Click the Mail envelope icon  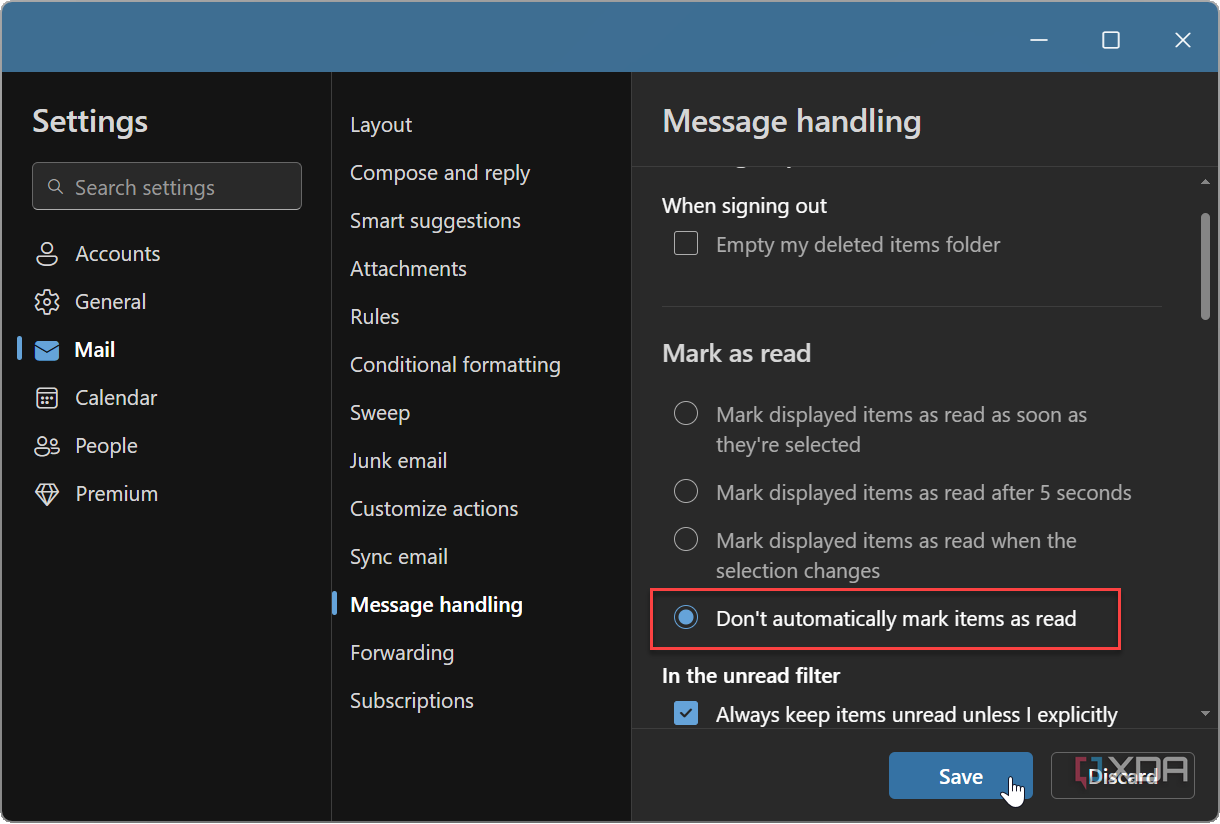(47, 349)
